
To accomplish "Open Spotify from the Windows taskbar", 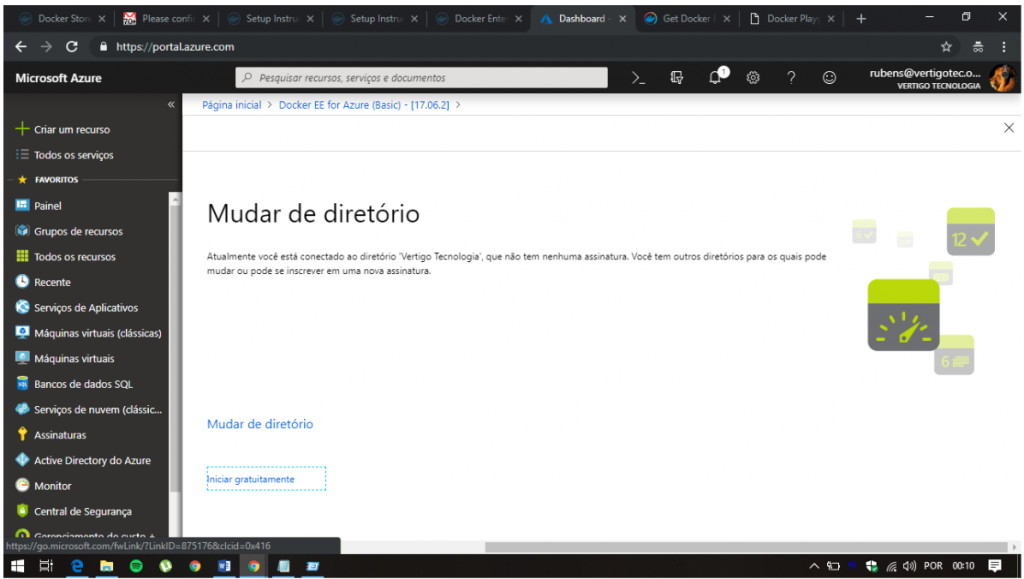I will coord(136,566).
